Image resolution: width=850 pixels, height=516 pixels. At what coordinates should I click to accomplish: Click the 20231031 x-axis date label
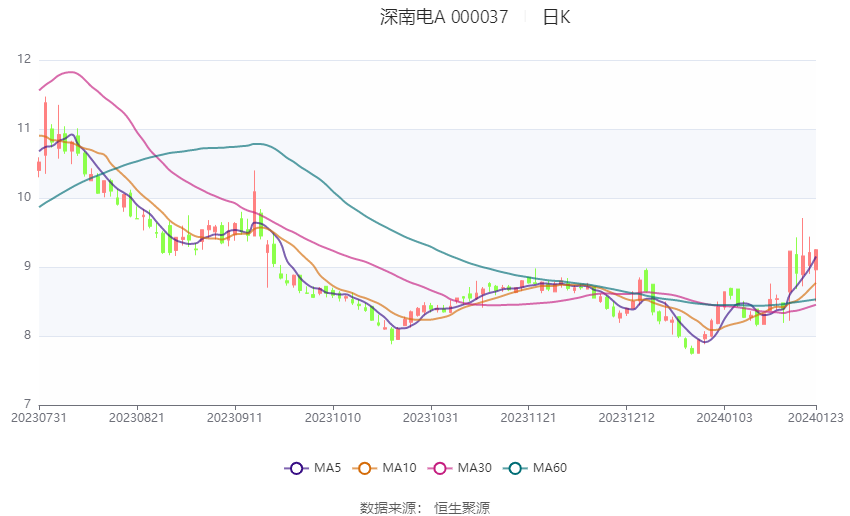[x=430, y=418]
